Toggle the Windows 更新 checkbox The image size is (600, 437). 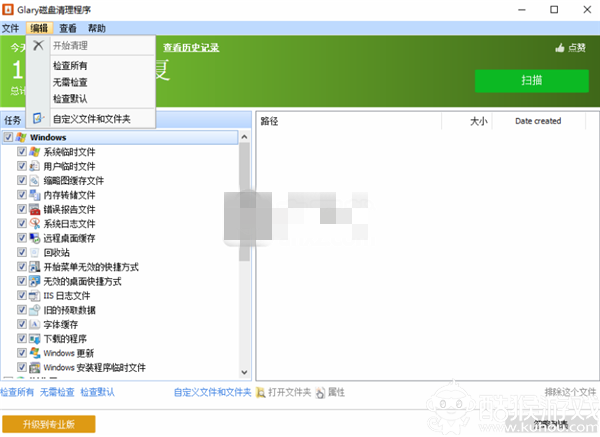(x=22, y=353)
